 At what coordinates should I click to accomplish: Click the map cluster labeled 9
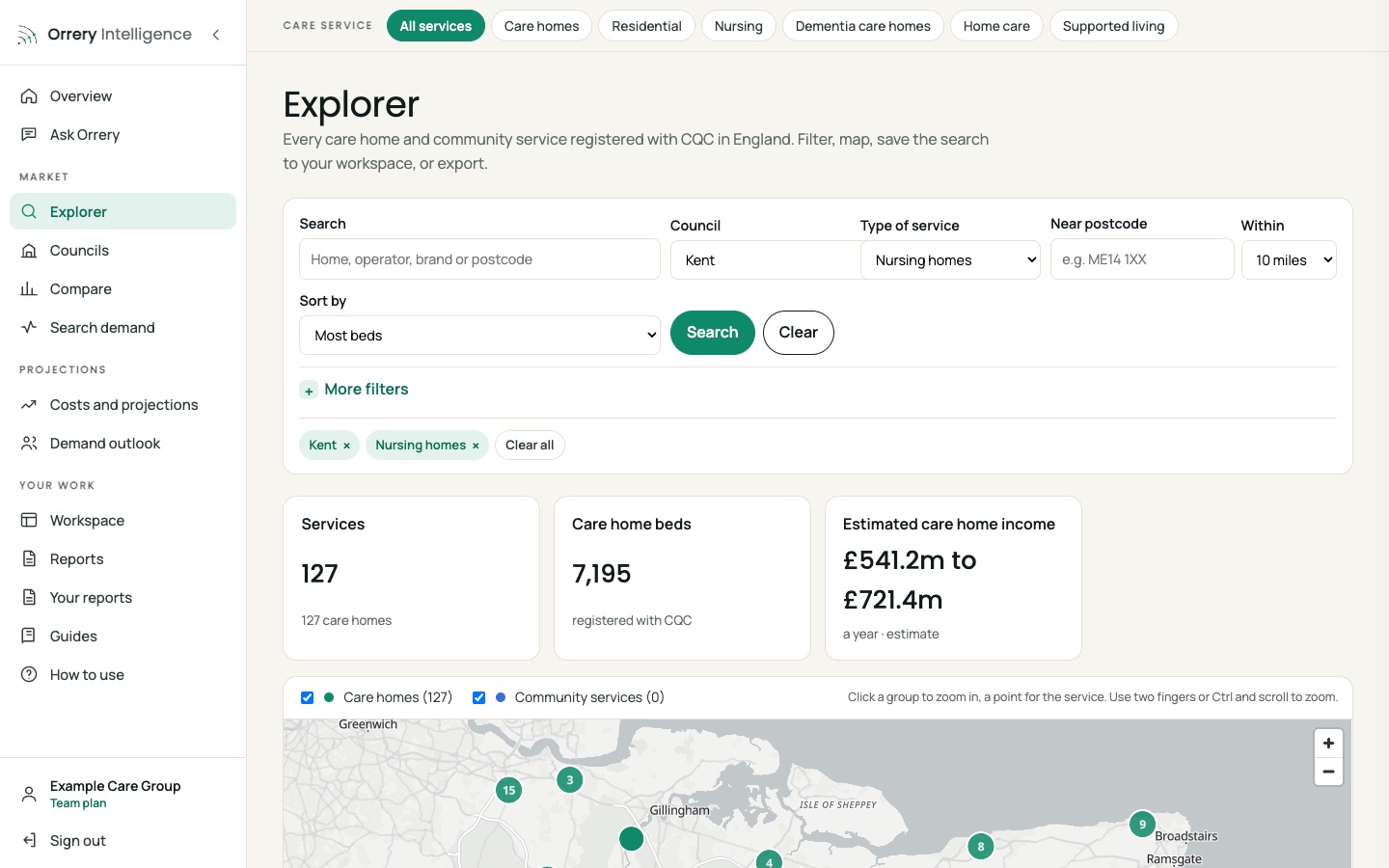click(x=1142, y=824)
